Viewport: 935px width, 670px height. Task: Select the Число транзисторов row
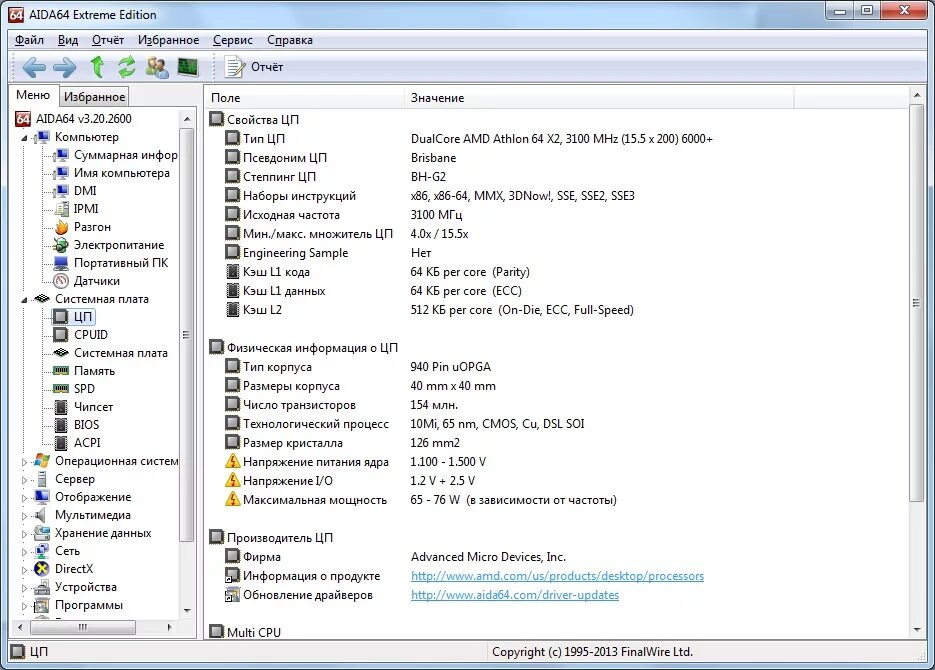(342, 405)
